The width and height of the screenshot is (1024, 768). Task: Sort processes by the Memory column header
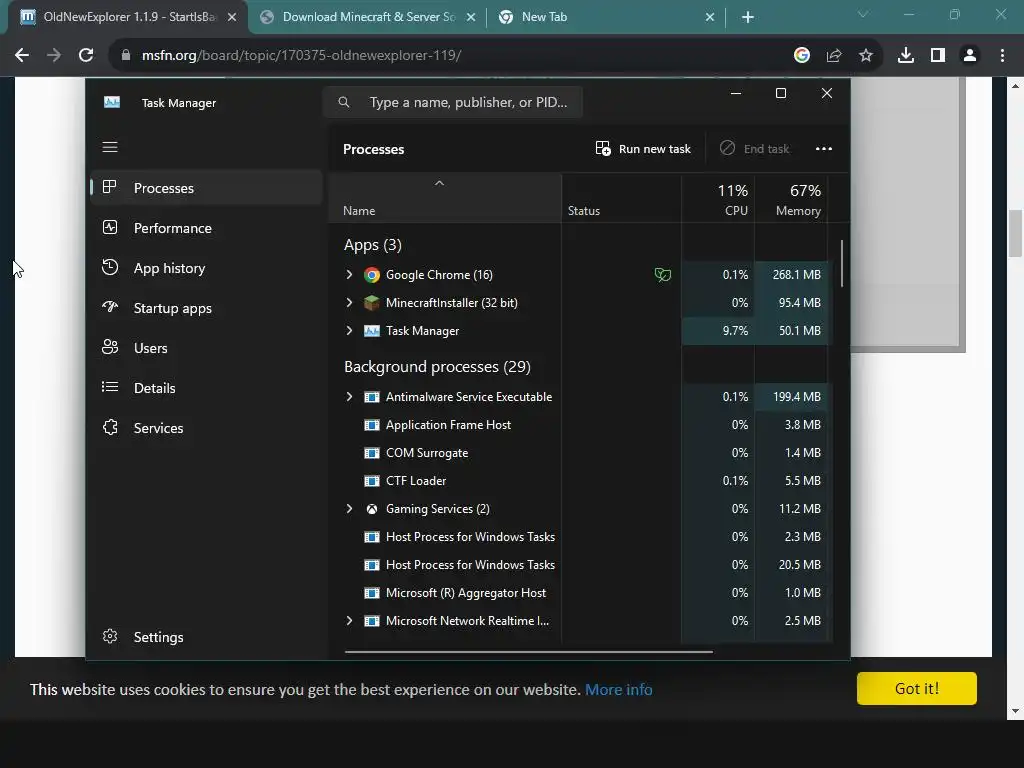tap(792, 199)
